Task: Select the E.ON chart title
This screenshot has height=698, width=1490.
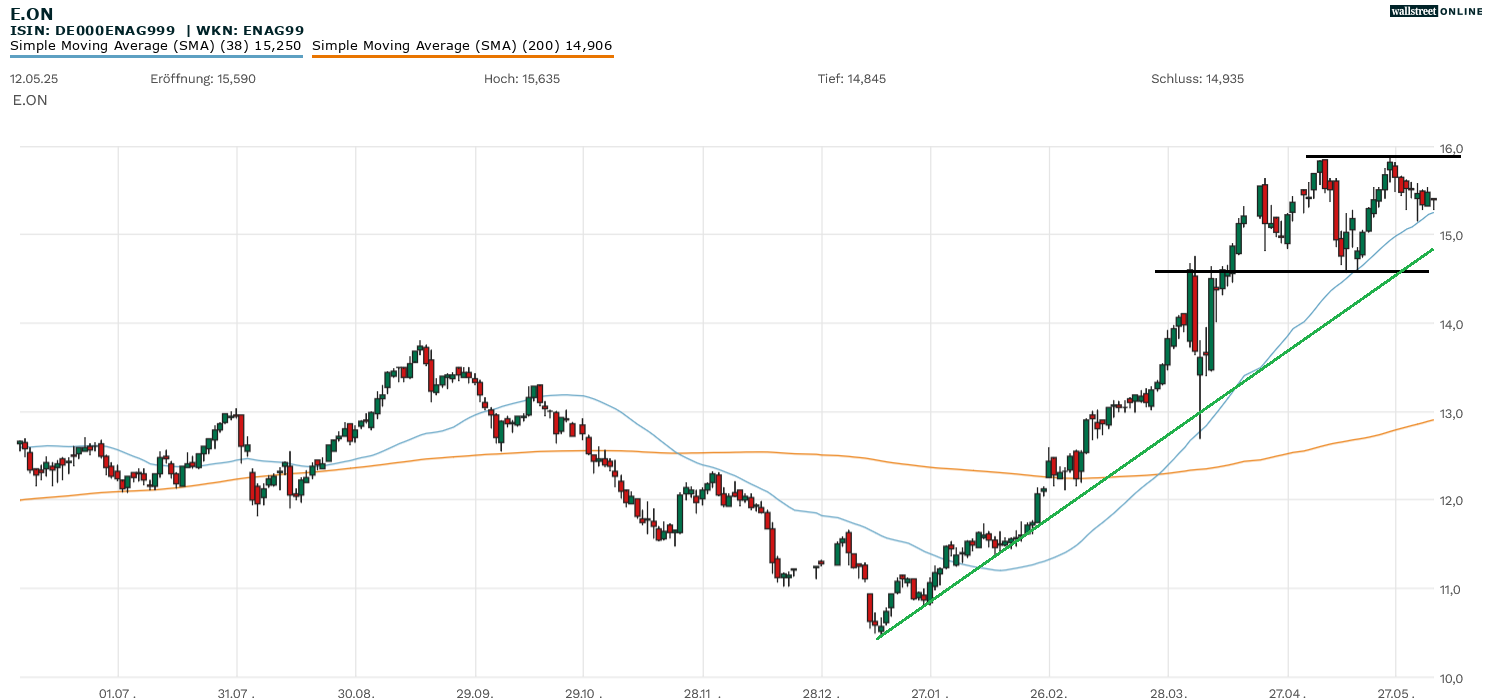Action: tap(32, 14)
